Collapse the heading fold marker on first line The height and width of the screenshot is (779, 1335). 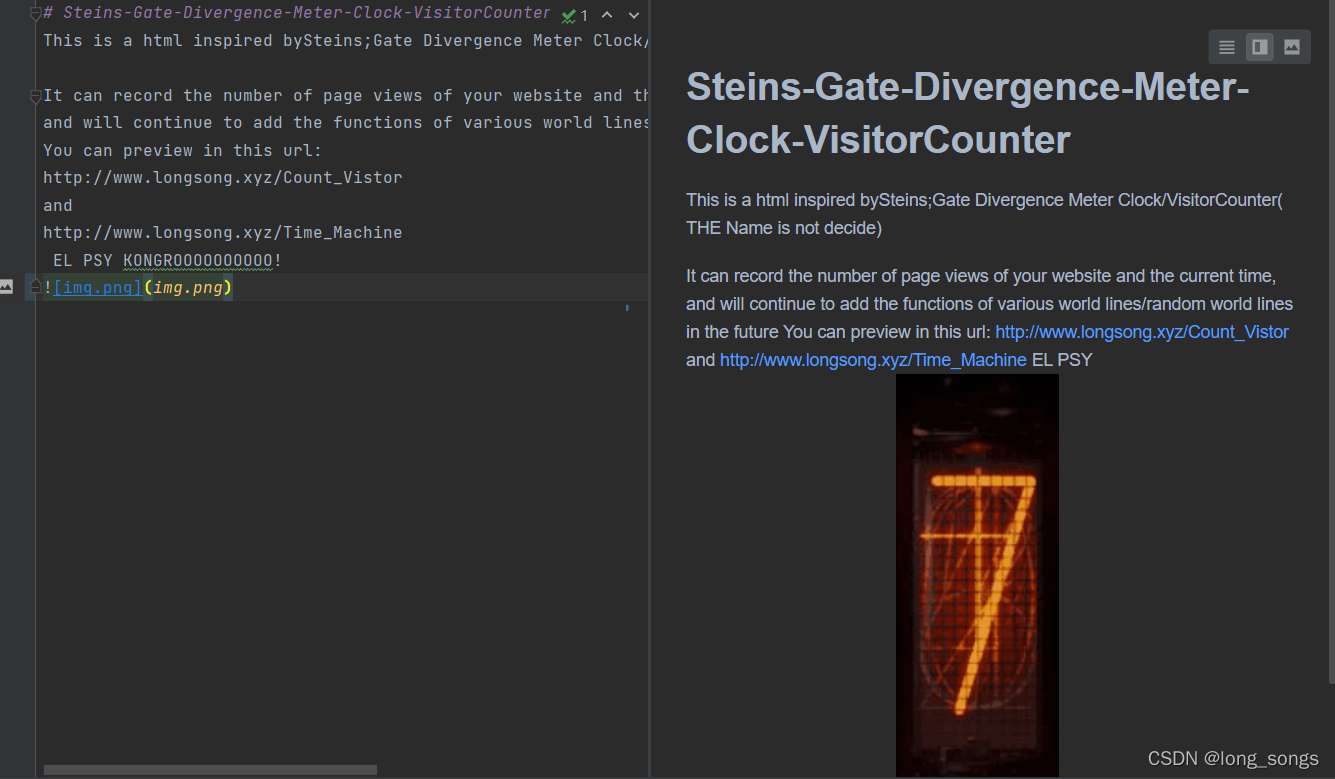tap(36, 13)
